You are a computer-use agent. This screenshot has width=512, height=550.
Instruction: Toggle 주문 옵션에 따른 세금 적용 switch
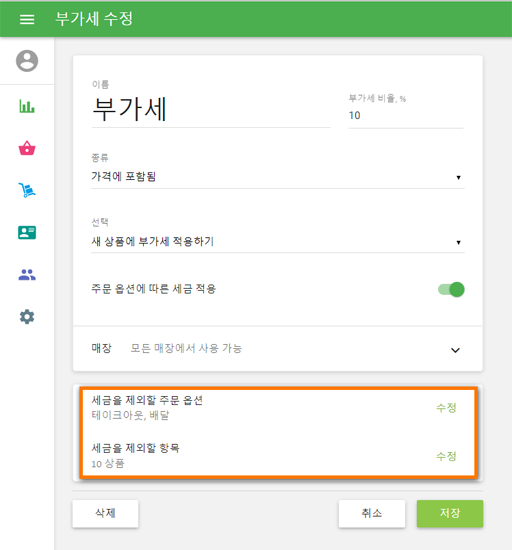coord(451,289)
